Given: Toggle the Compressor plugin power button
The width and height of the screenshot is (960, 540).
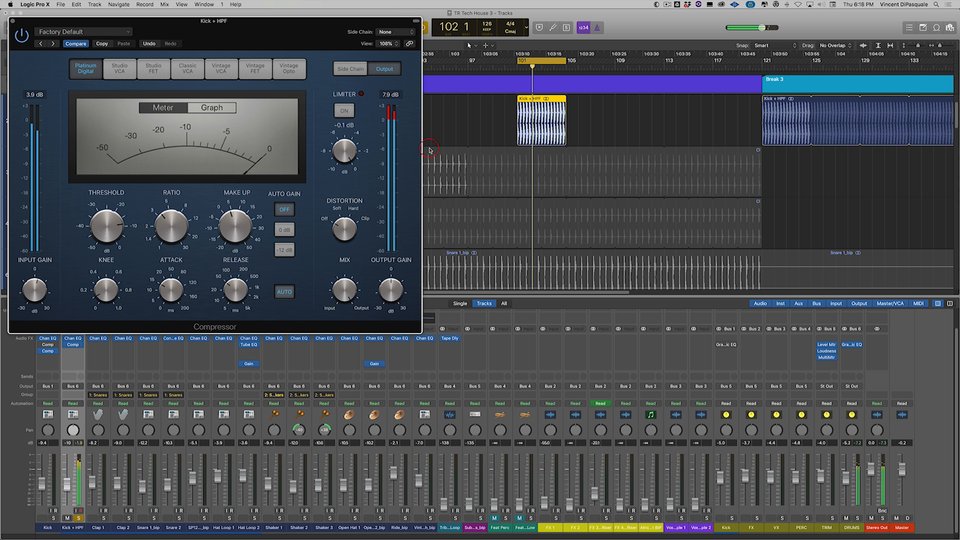Looking at the screenshot, I should 21,36.
